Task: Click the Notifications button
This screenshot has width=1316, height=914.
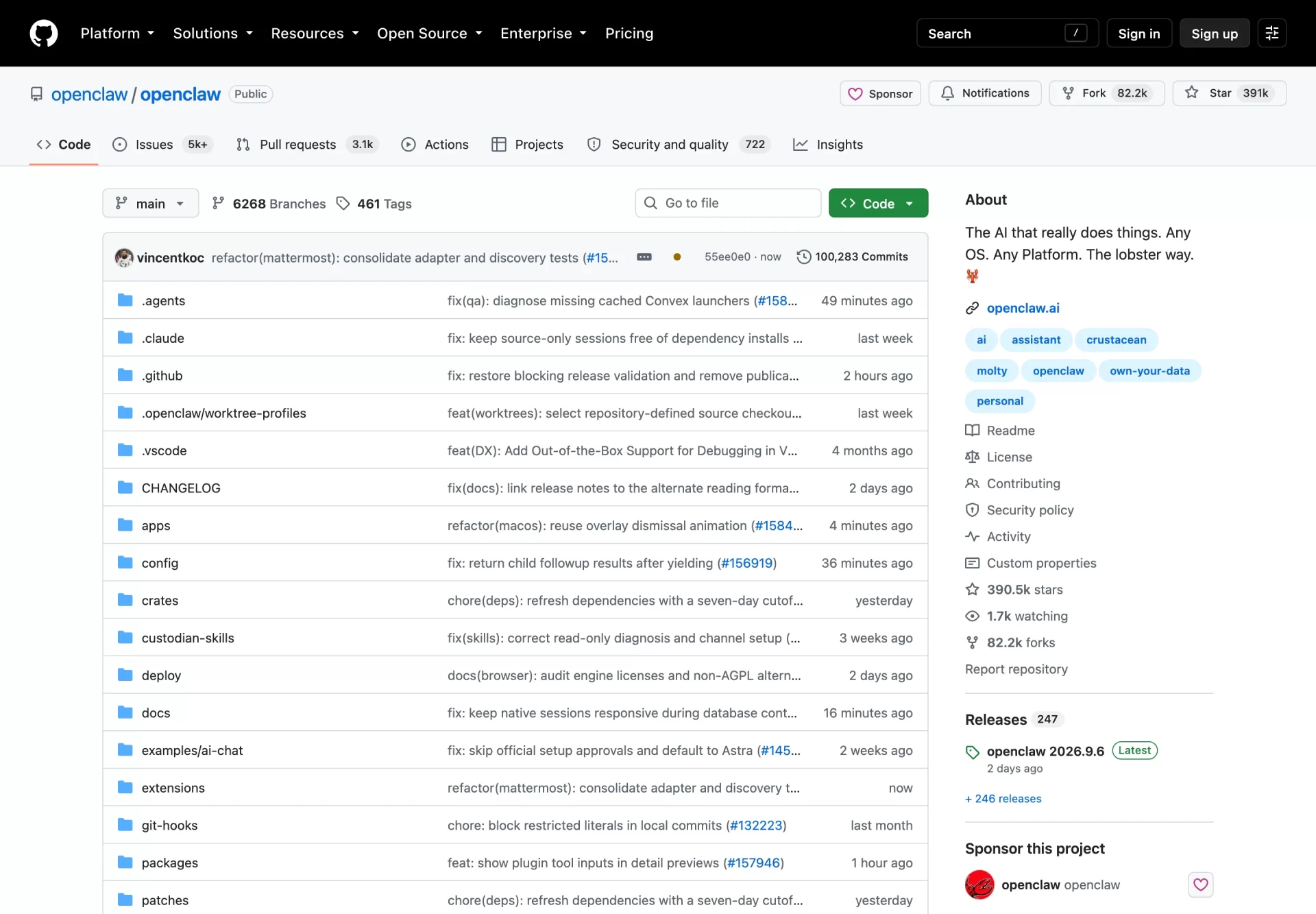Action: coord(985,93)
